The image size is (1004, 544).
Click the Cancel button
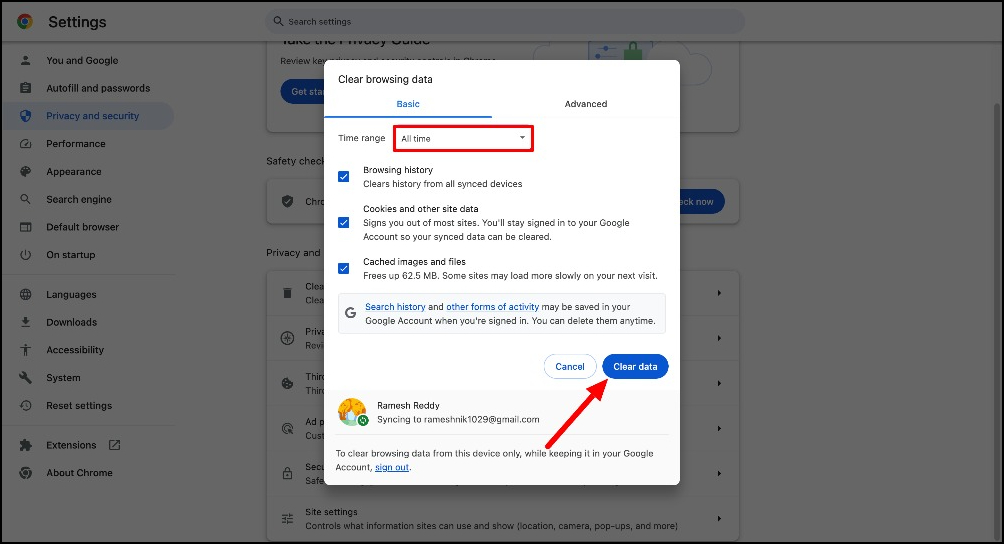click(x=570, y=367)
